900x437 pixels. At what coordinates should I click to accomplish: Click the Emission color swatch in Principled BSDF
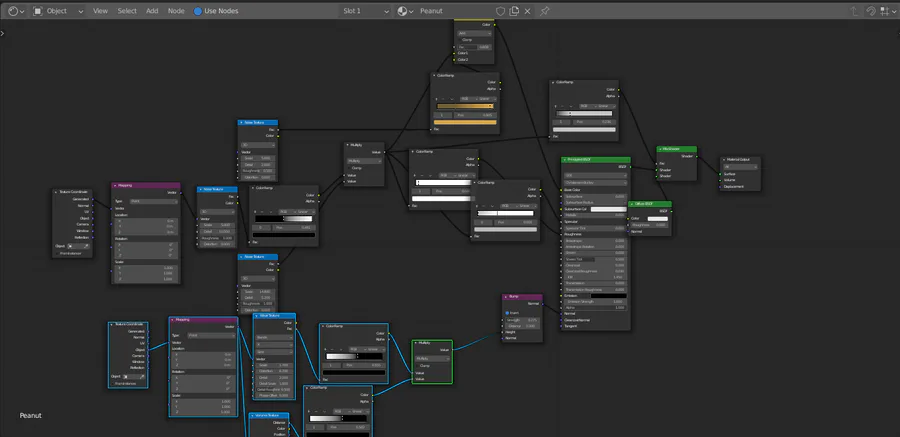608,296
